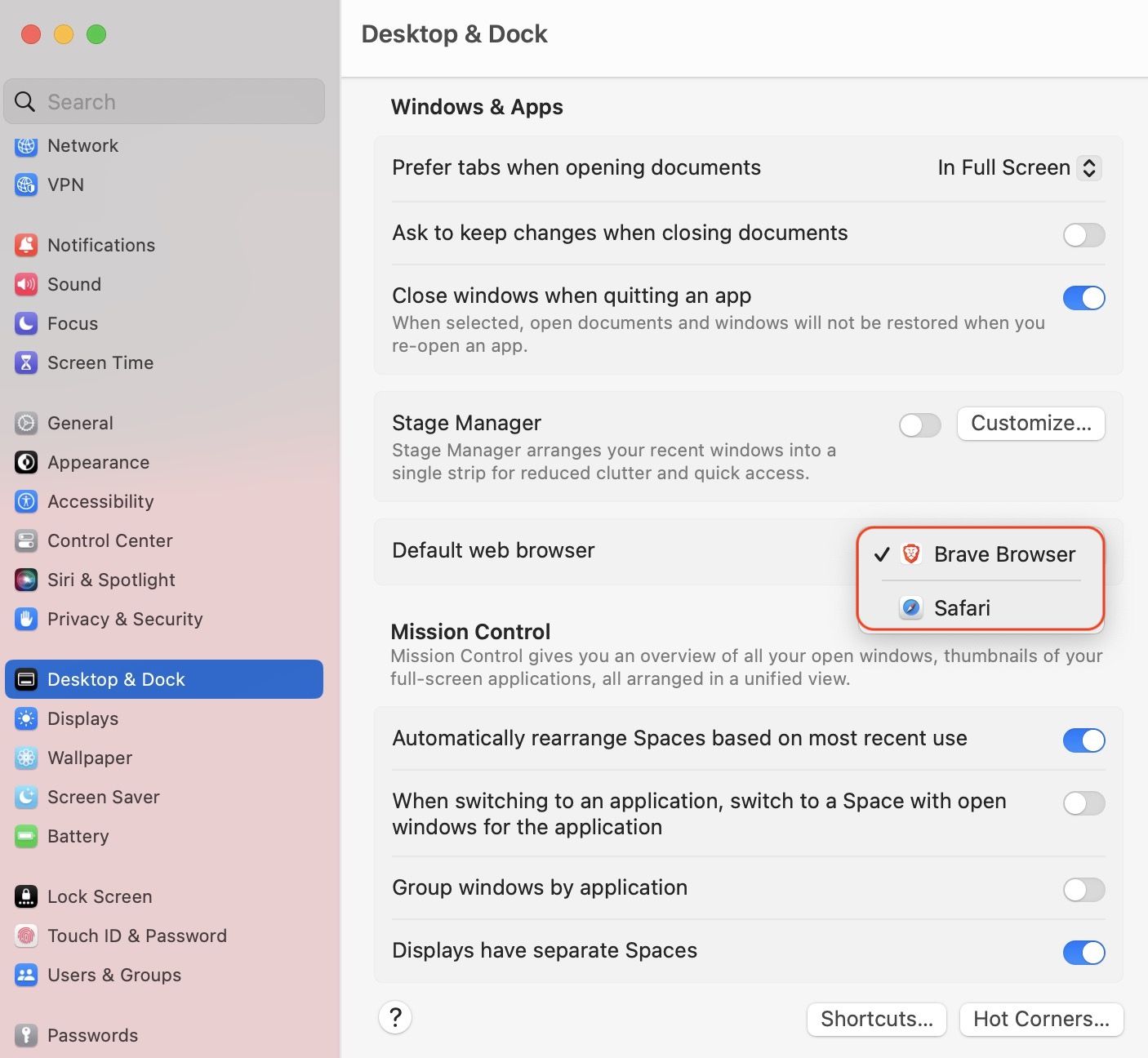The image size is (1148, 1058).
Task: Turn off Displays have separate Spaces
Action: pos(1083,952)
